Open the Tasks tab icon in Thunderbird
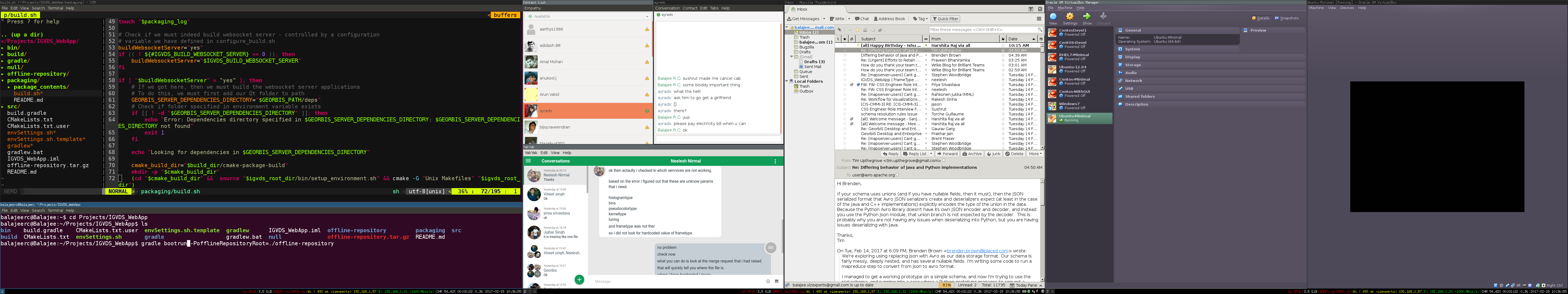The height and width of the screenshot is (294, 1568). pos(1040,9)
